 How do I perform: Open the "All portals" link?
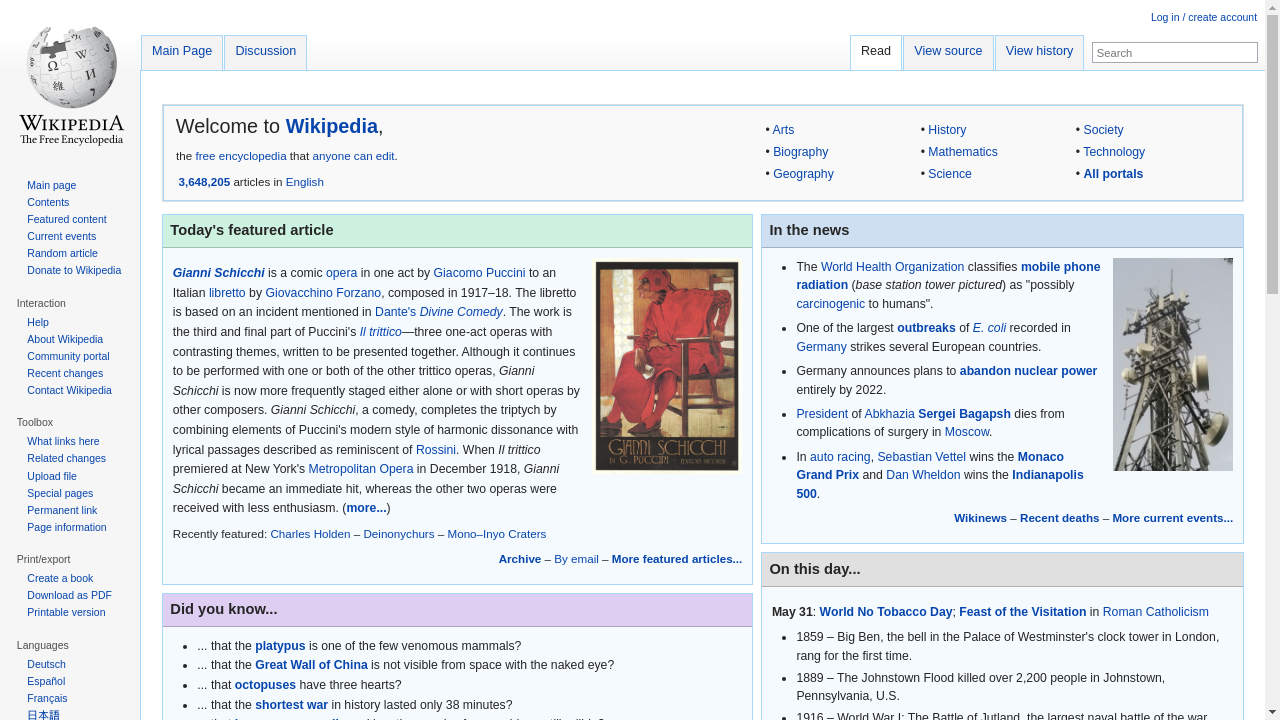point(1113,173)
